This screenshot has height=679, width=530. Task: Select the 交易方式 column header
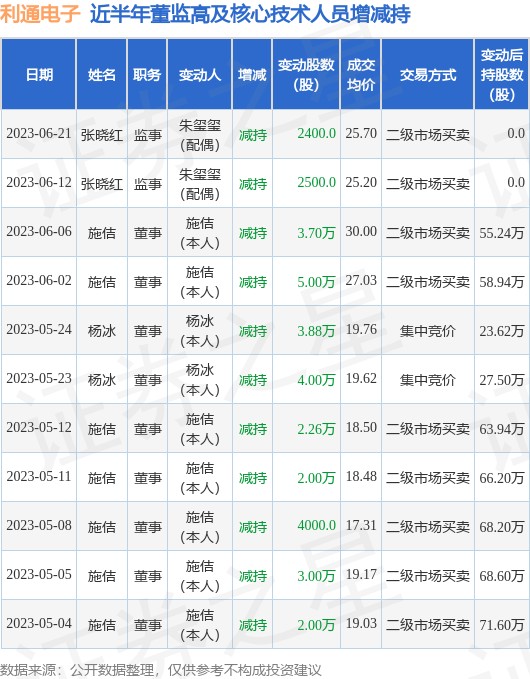tap(428, 74)
